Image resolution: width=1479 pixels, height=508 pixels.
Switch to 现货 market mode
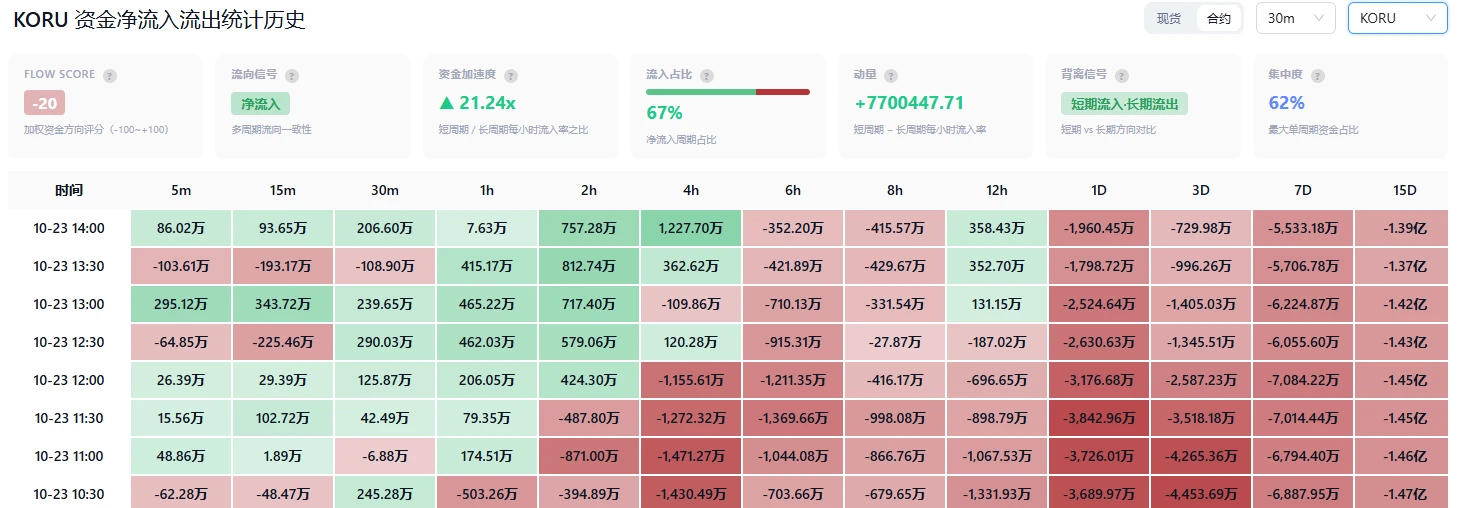pyautogui.click(x=1169, y=18)
